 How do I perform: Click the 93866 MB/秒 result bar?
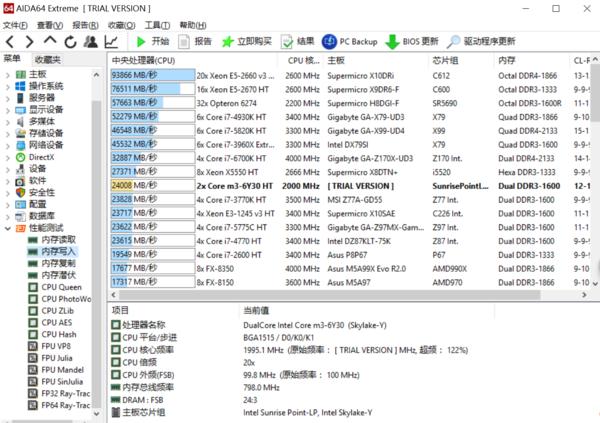pos(153,75)
